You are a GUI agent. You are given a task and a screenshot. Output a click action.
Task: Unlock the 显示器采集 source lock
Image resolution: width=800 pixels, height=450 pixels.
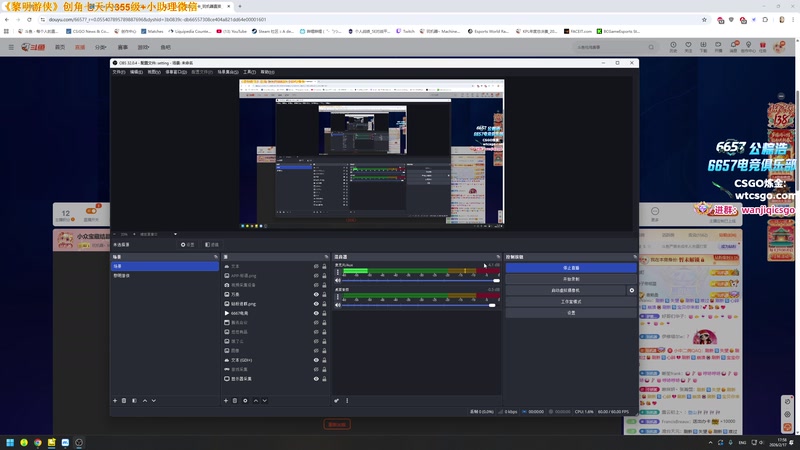pos(324,379)
